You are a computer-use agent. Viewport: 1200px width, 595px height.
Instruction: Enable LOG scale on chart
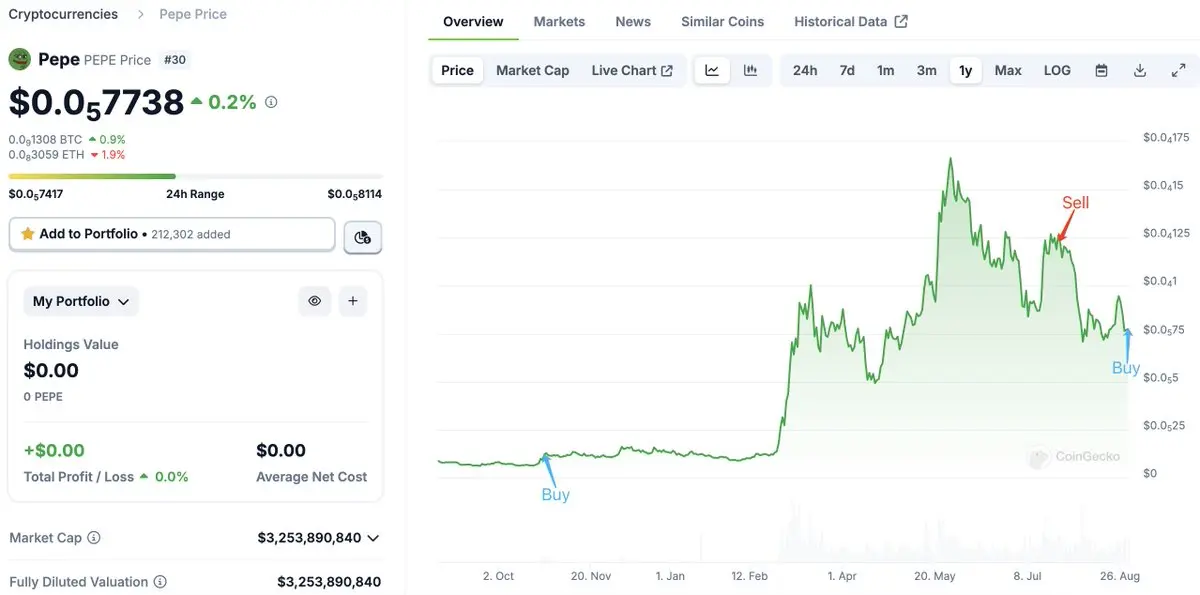click(x=1057, y=70)
